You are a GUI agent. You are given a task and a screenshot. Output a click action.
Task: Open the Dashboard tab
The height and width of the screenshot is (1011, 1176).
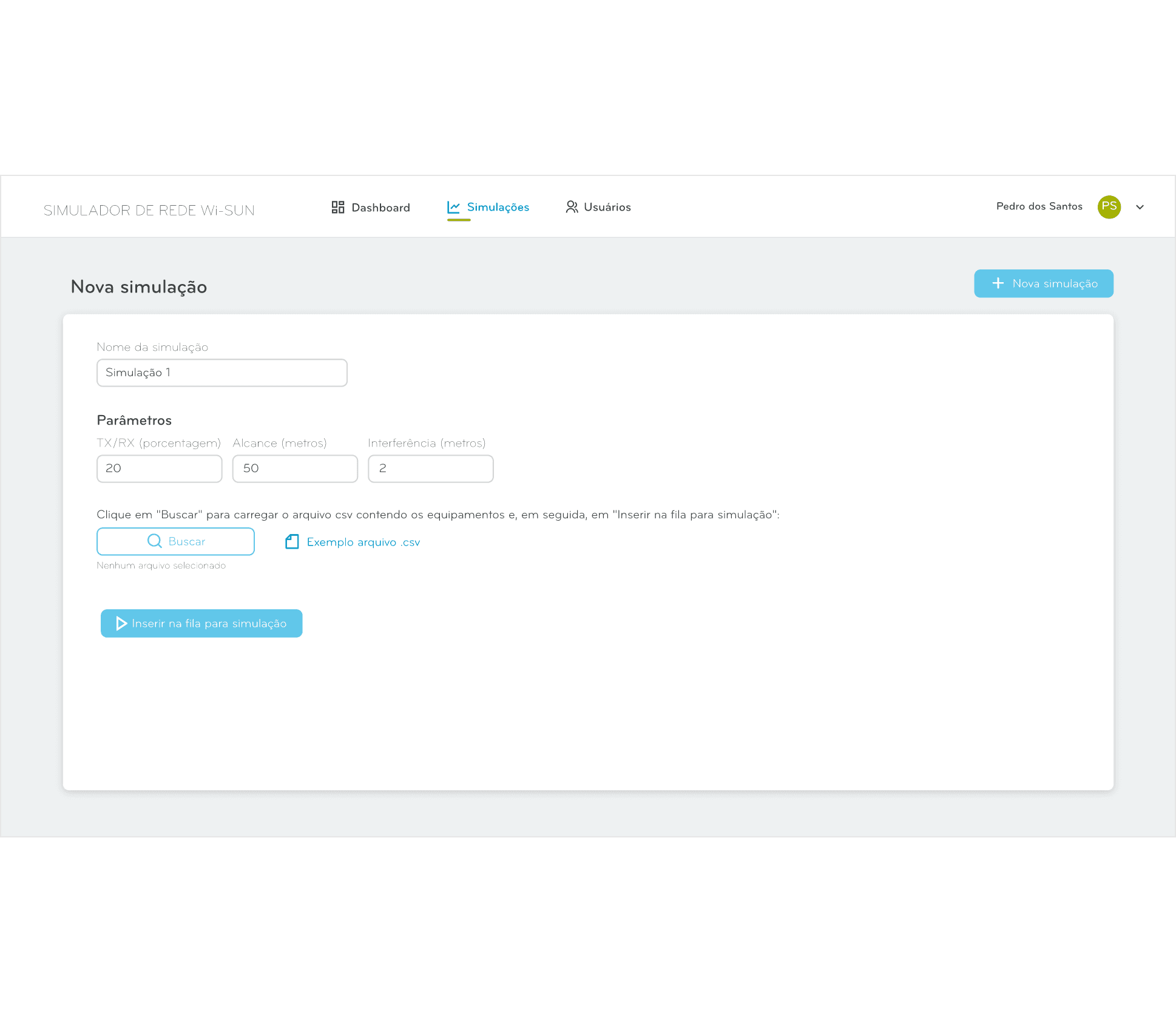pyautogui.click(x=380, y=208)
